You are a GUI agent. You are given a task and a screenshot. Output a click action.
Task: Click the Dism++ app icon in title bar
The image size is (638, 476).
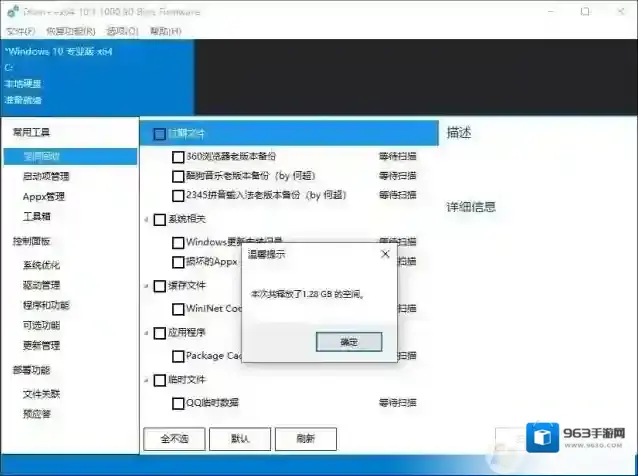click(x=12, y=11)
